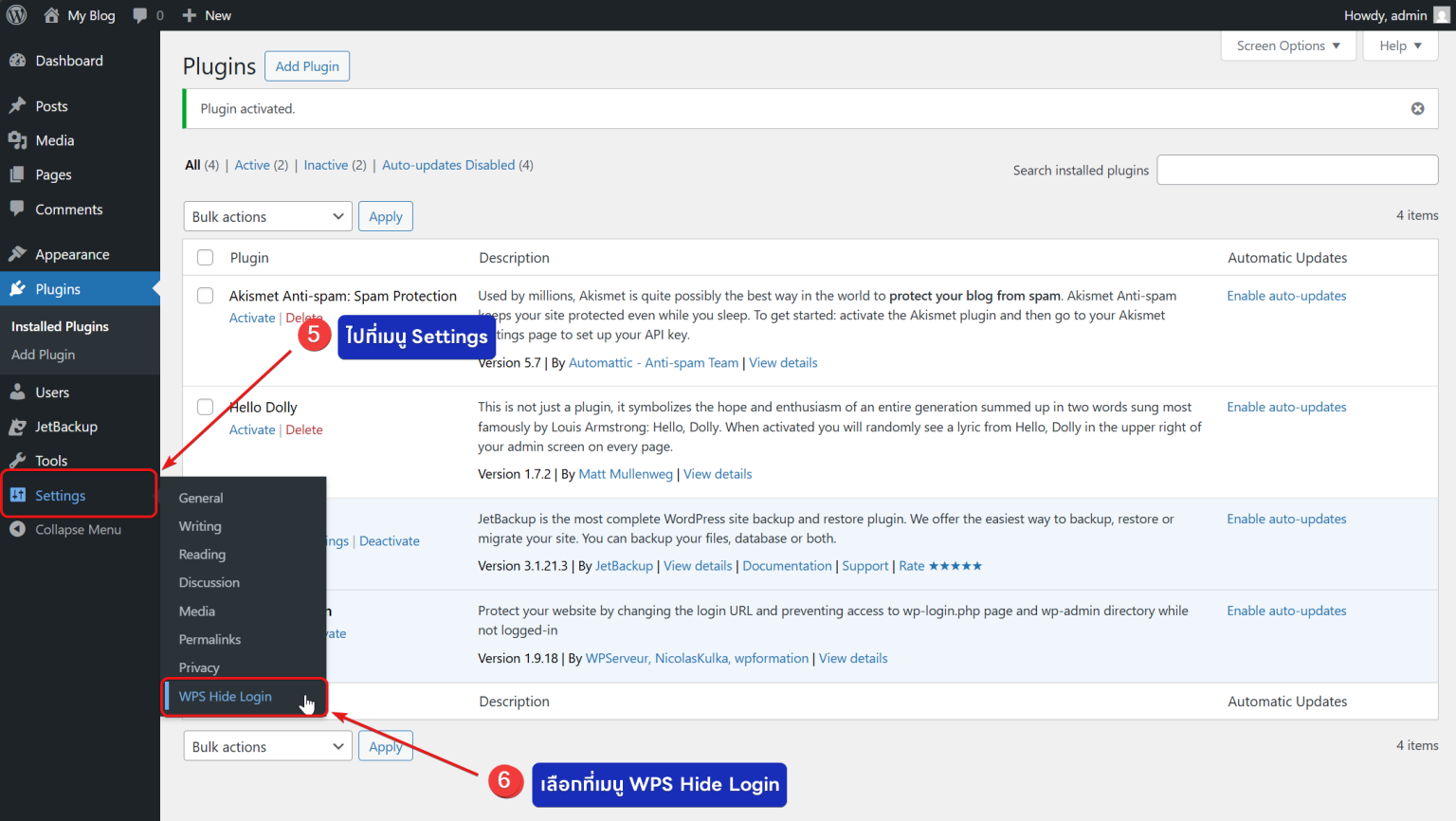Open My Blog home icon
1456x821 pixels.
pyautogui.click(x=51, y=15)
